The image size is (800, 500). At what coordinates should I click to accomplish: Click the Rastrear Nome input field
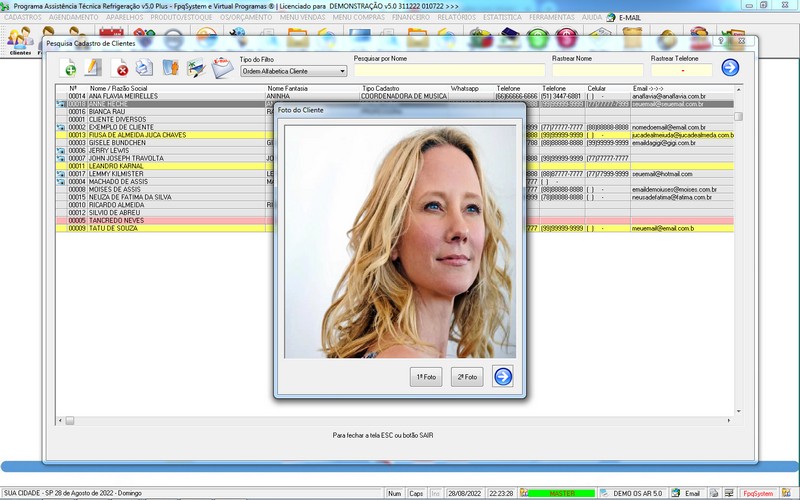tap(597, 70)
